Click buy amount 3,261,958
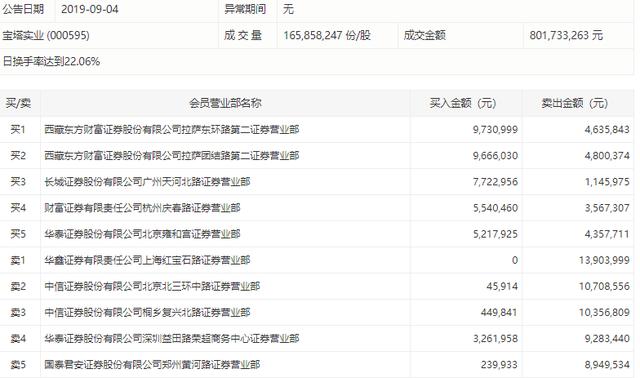640x378 pixels. (x=495, y=338)
